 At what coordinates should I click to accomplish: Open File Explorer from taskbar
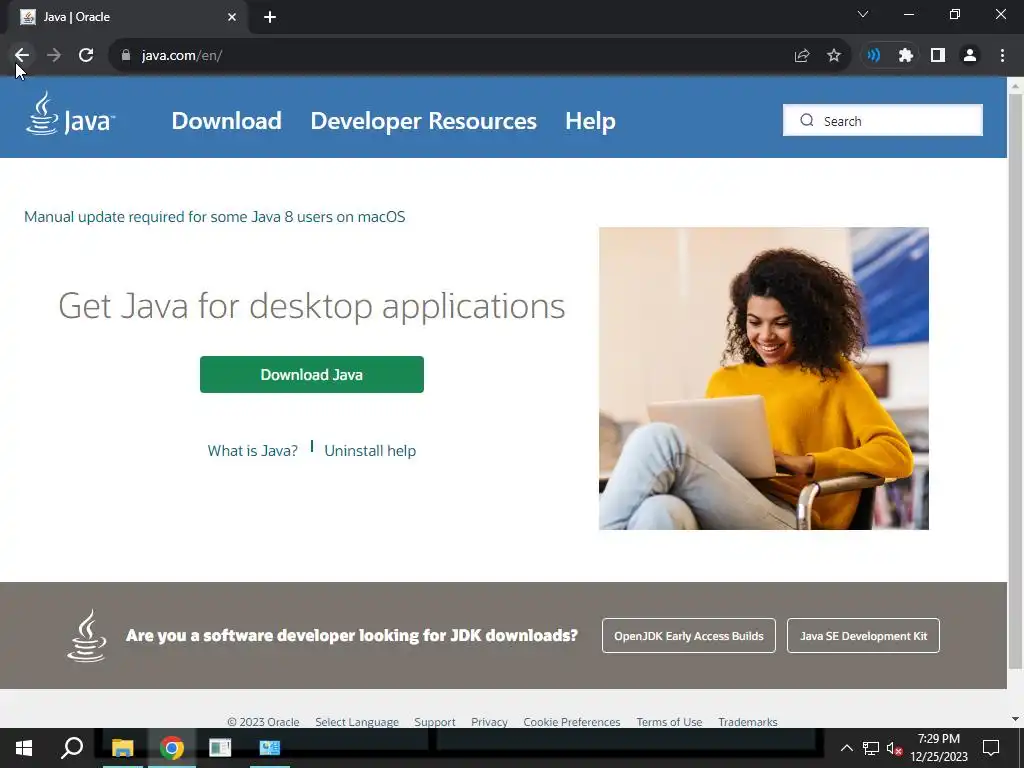coord(123,748)
